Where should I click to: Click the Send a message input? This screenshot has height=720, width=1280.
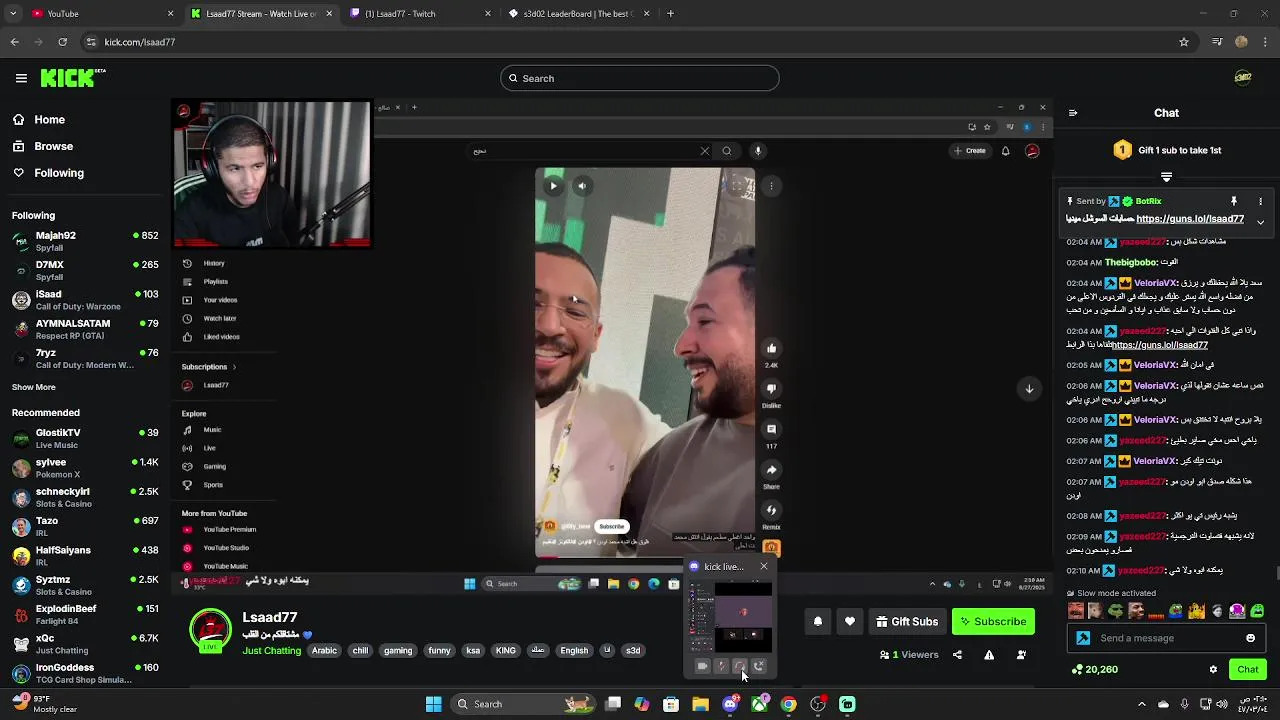click(1165, 638)
